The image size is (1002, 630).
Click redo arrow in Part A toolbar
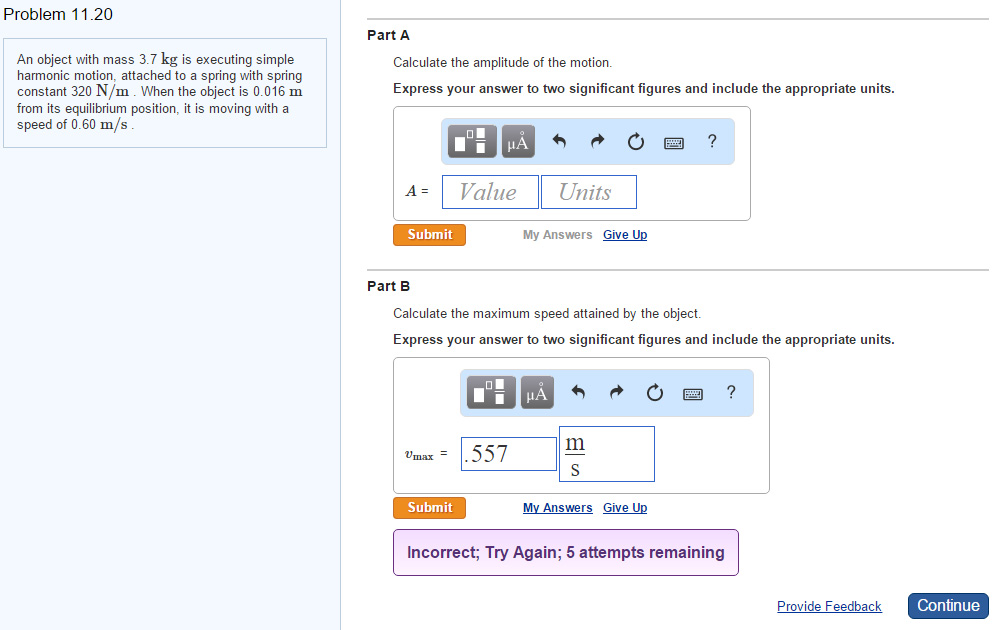coord(597,142)
